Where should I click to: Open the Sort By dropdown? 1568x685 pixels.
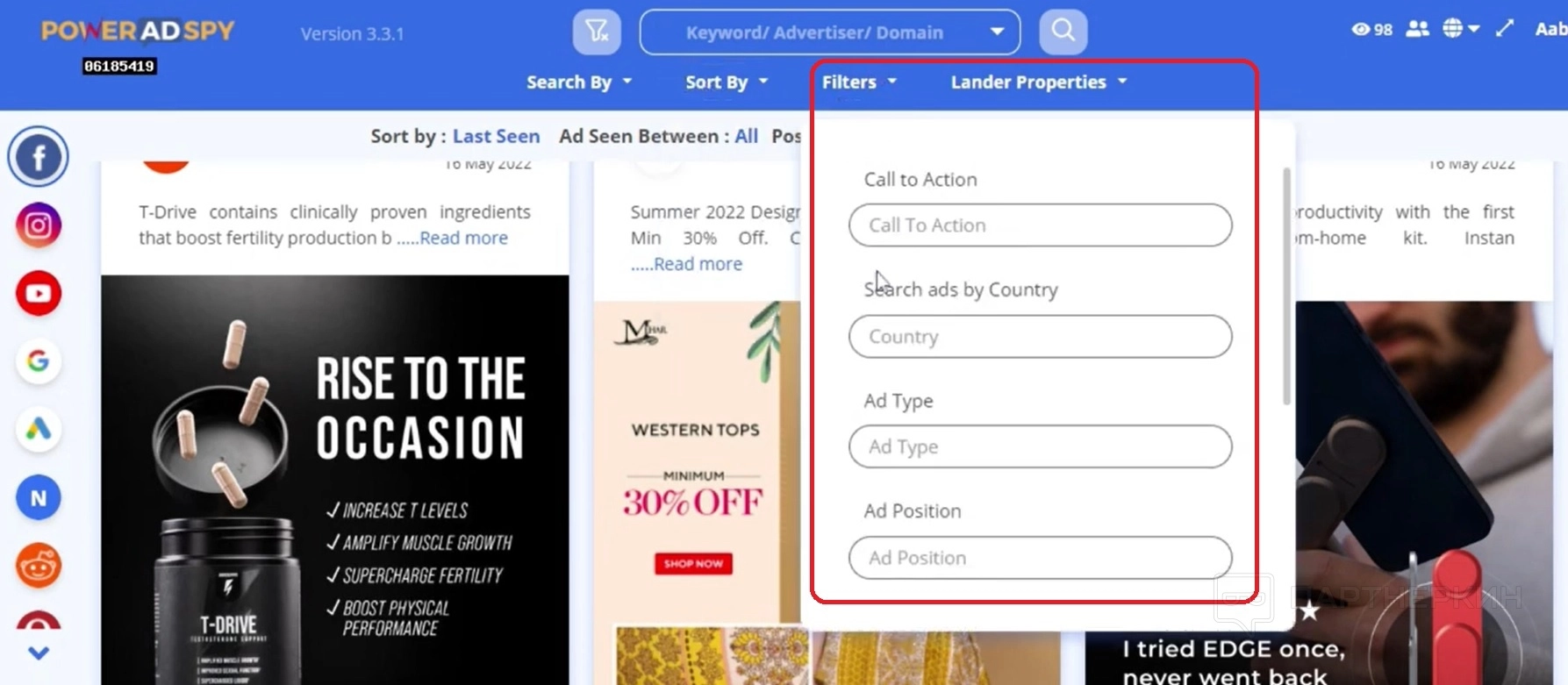[x=726, y=82]
